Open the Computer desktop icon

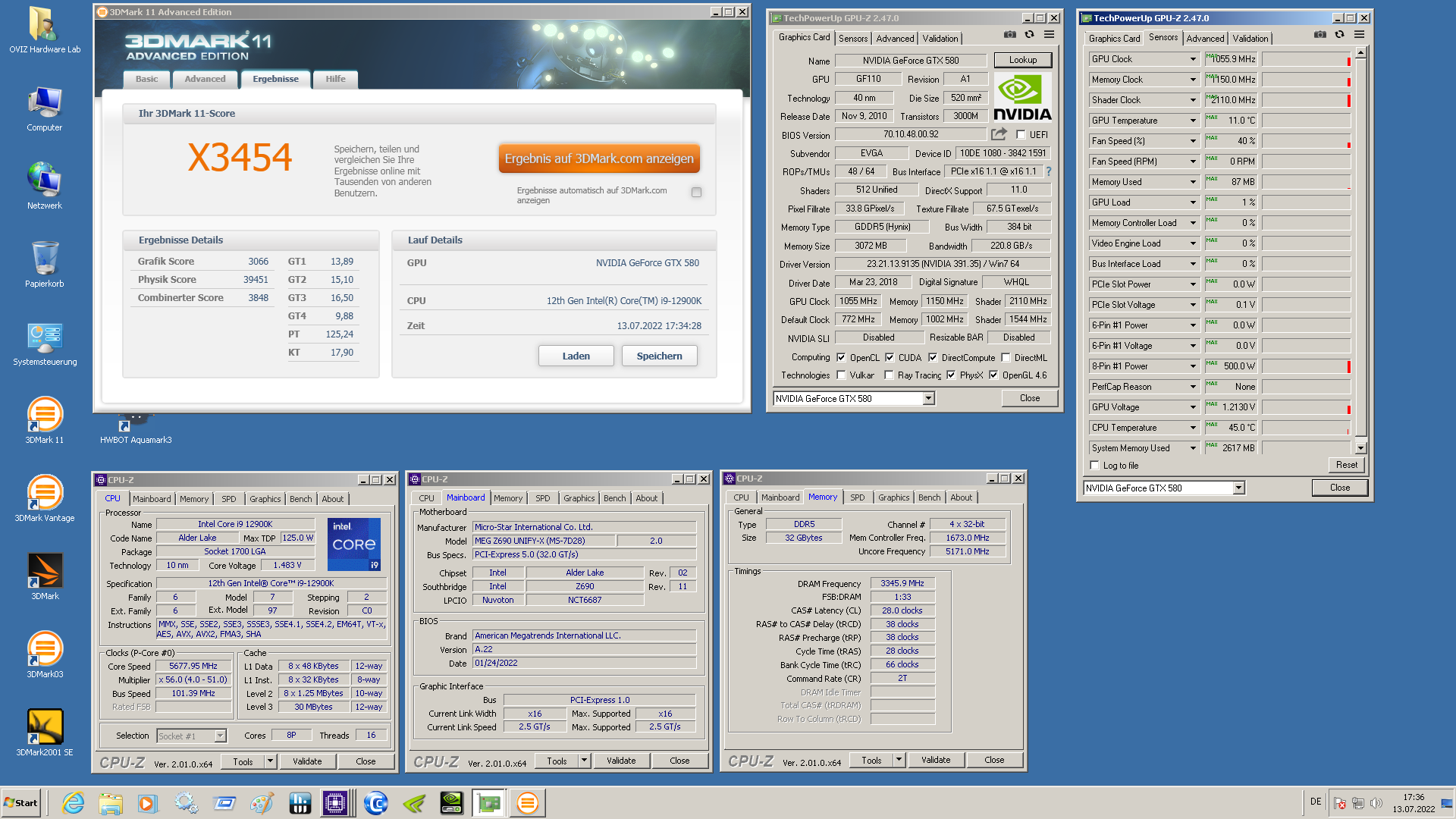pos(45,108)
